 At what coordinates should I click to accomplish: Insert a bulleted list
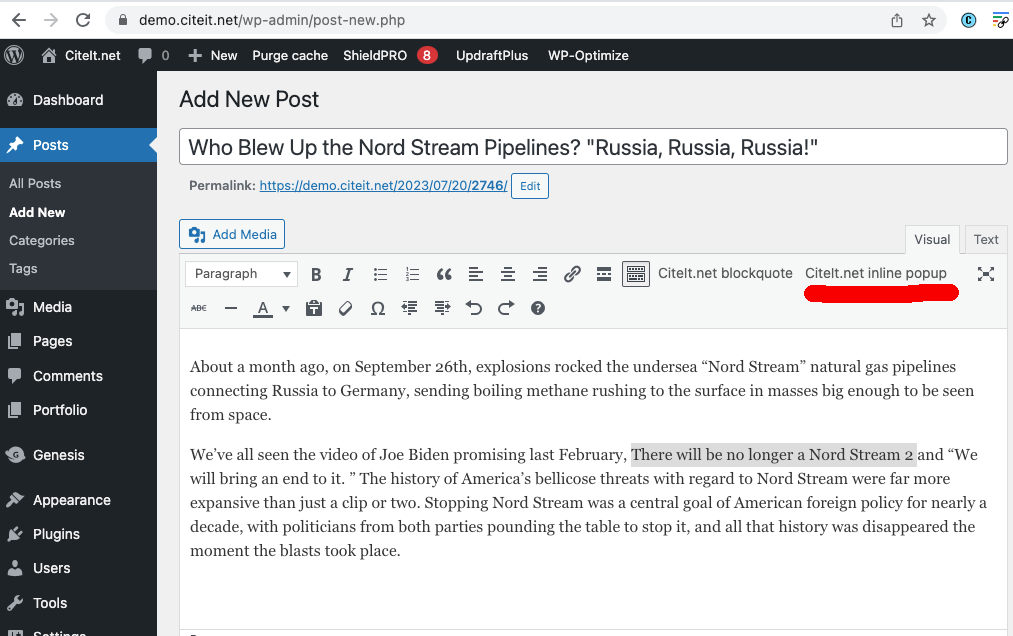click(380, 274)
